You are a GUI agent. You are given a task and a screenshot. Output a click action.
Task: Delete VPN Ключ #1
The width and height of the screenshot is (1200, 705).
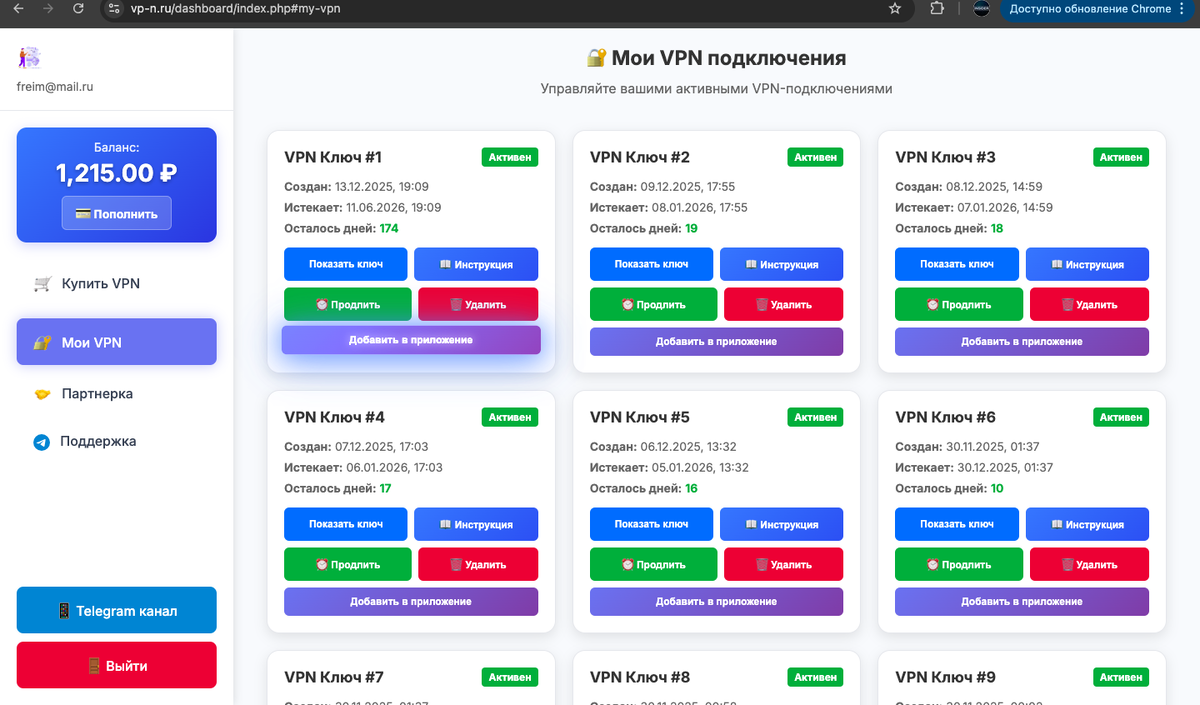(478, 304)
